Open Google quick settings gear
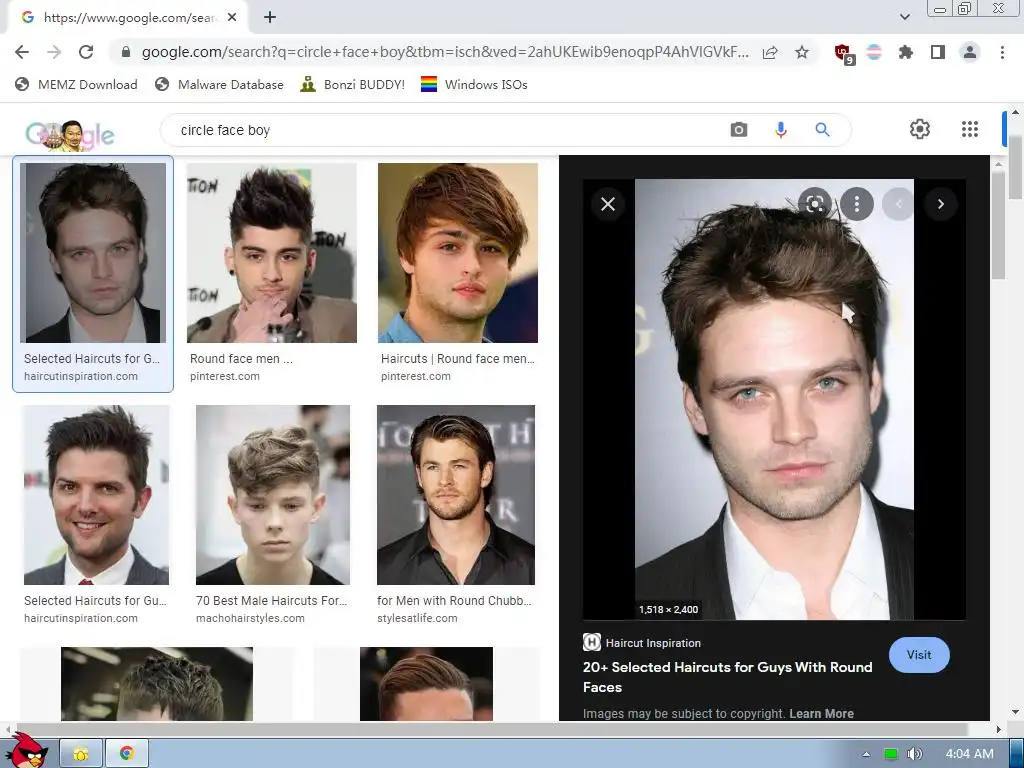The height and width of the screenshot is (768, 1024). tap(920, 129)
